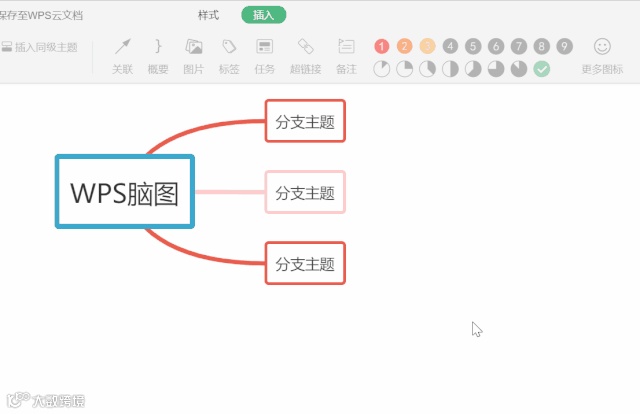Add a 标签 tag
This screenshot has height=414, width=640.
pos(229,56)
